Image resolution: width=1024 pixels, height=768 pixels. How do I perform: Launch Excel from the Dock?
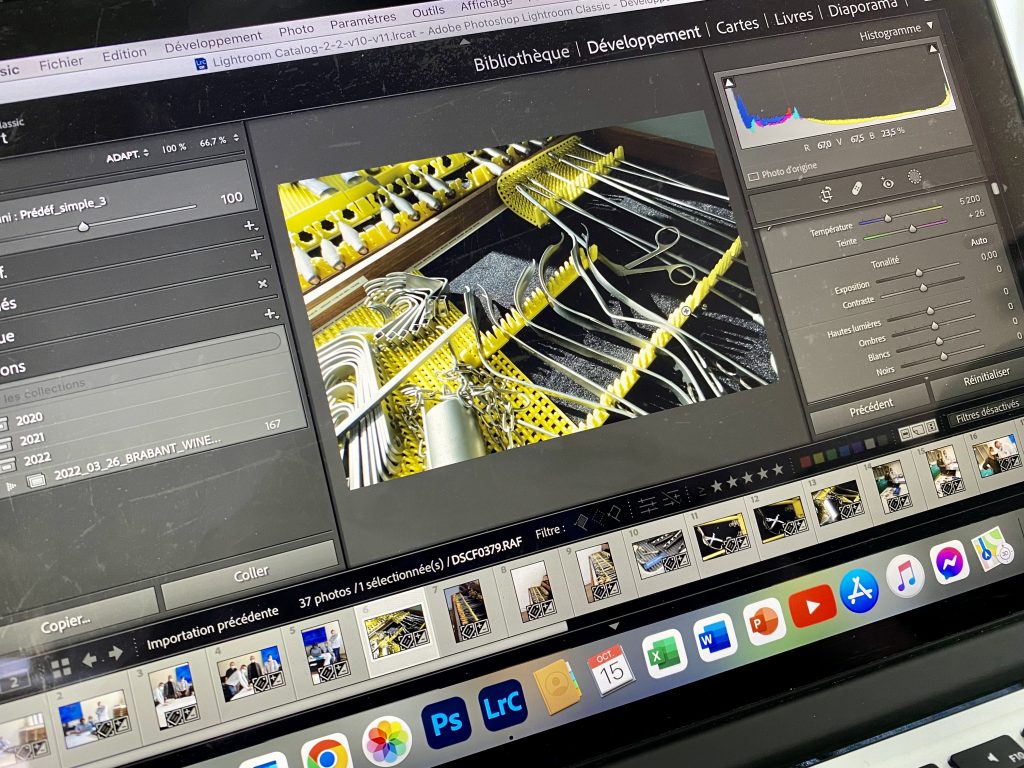(664, 654)
